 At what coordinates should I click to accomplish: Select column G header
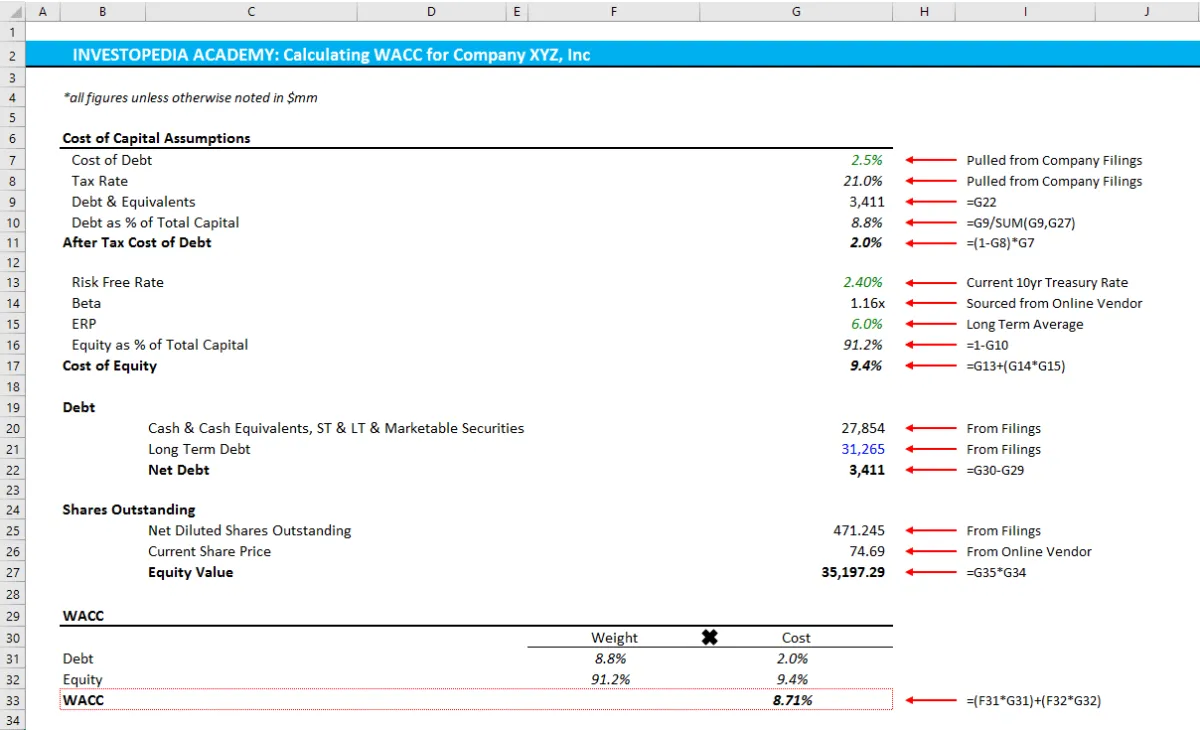796,11
